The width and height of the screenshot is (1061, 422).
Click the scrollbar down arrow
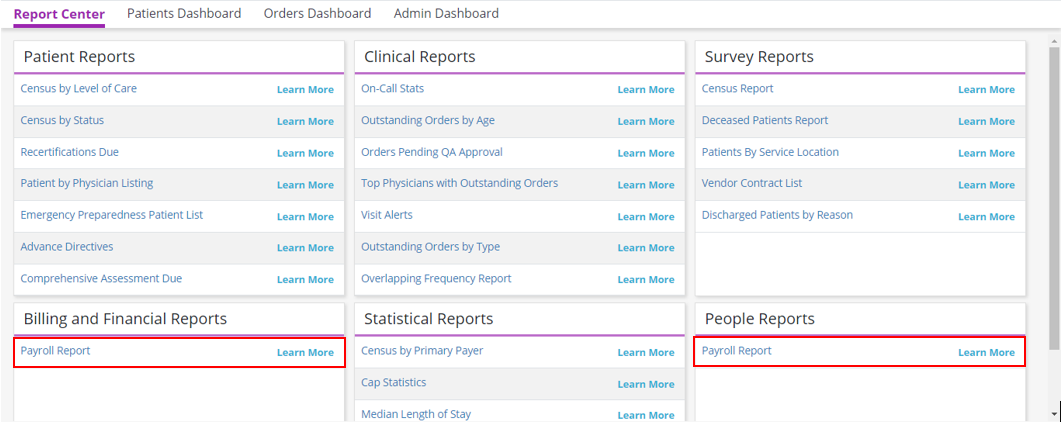[x=1054, y=413]
